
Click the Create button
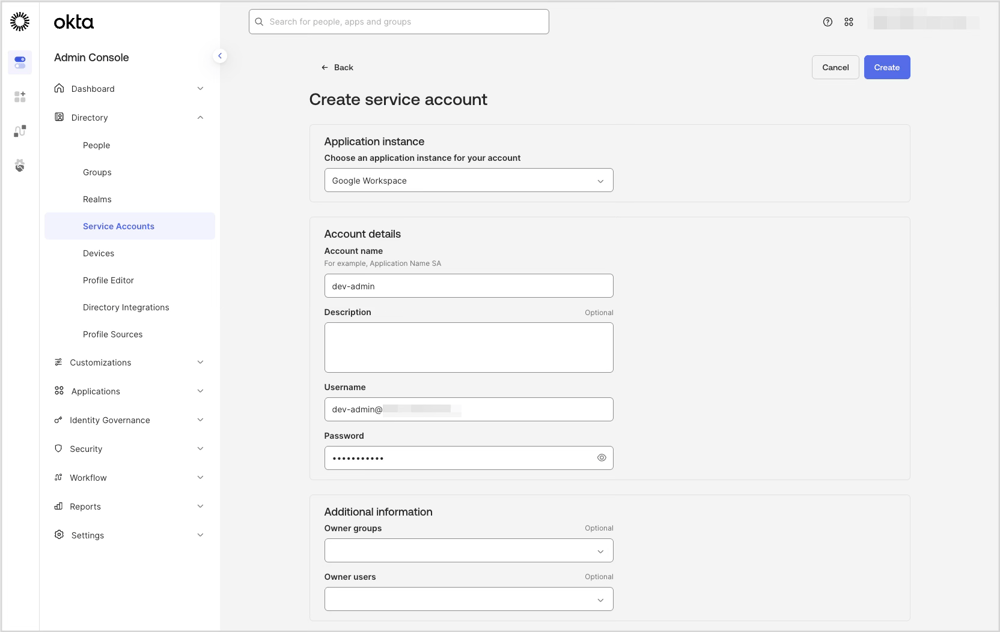pyautogui.click(x=886, y=67)
